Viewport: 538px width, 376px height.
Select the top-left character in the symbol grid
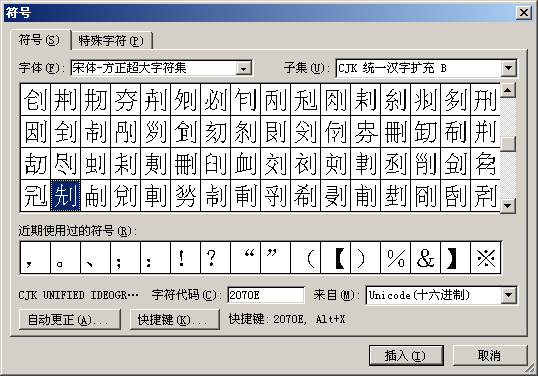[x=35, y=99]
